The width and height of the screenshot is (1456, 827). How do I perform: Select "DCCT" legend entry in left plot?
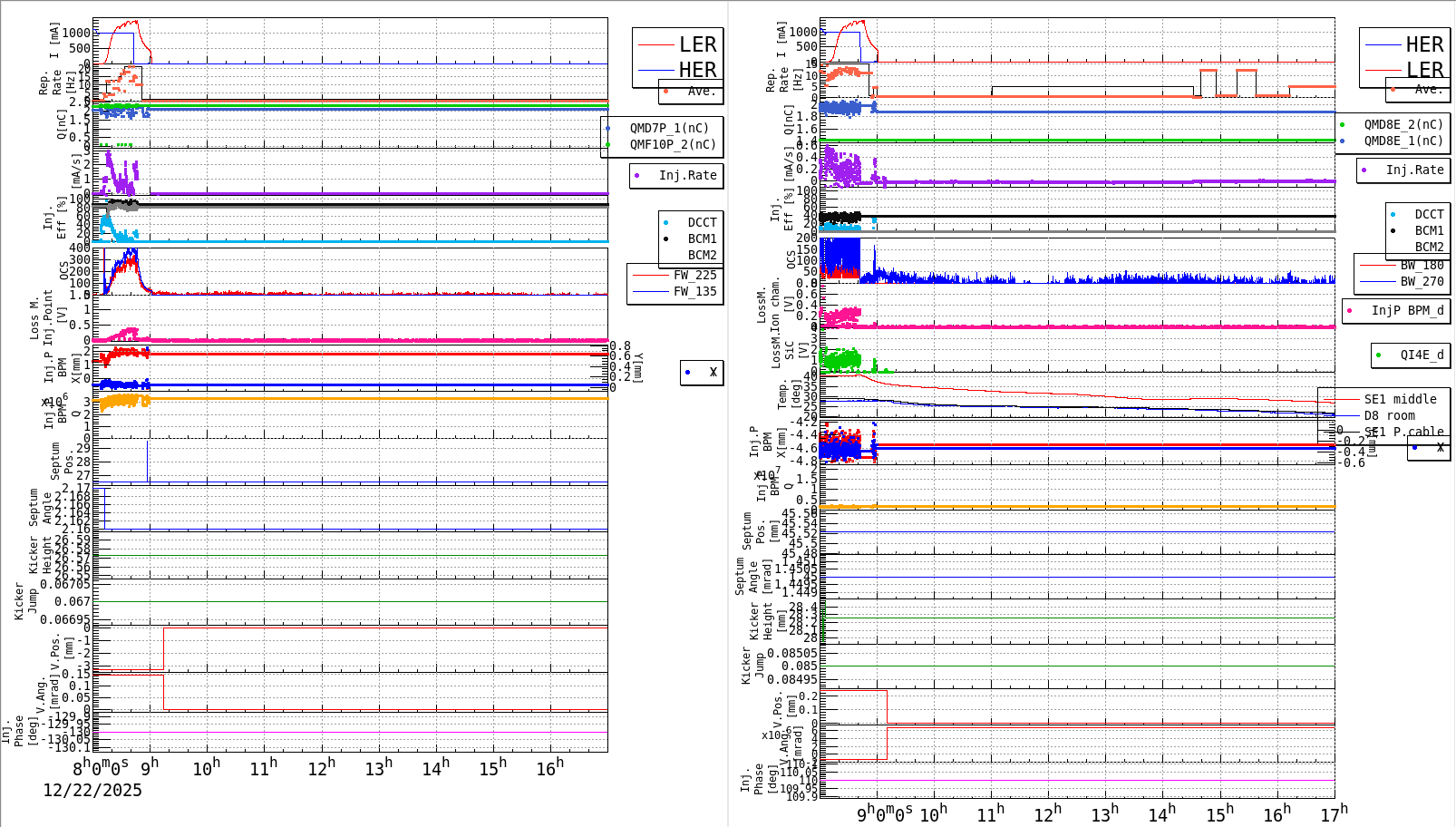click(702, 222)
